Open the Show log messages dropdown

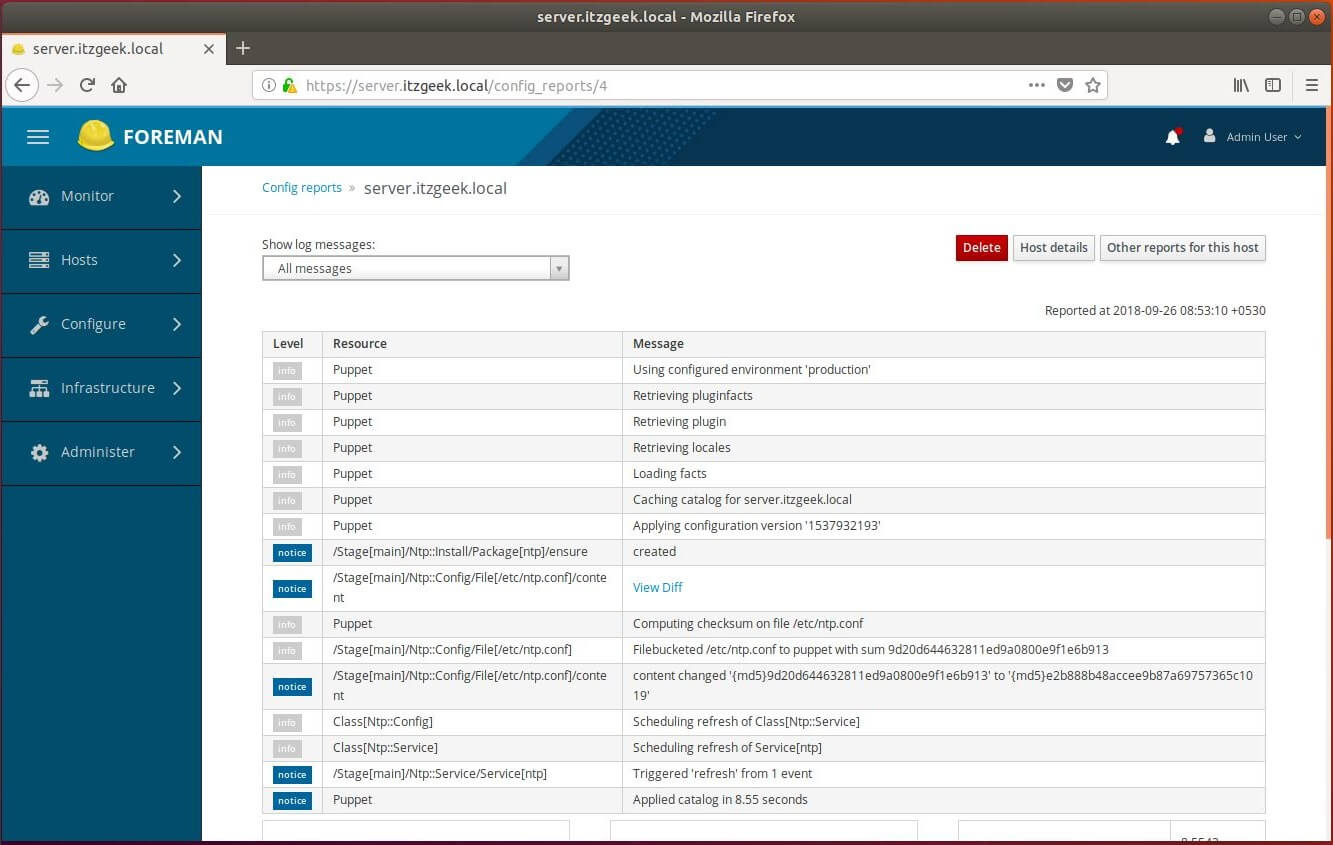(415, 268)
